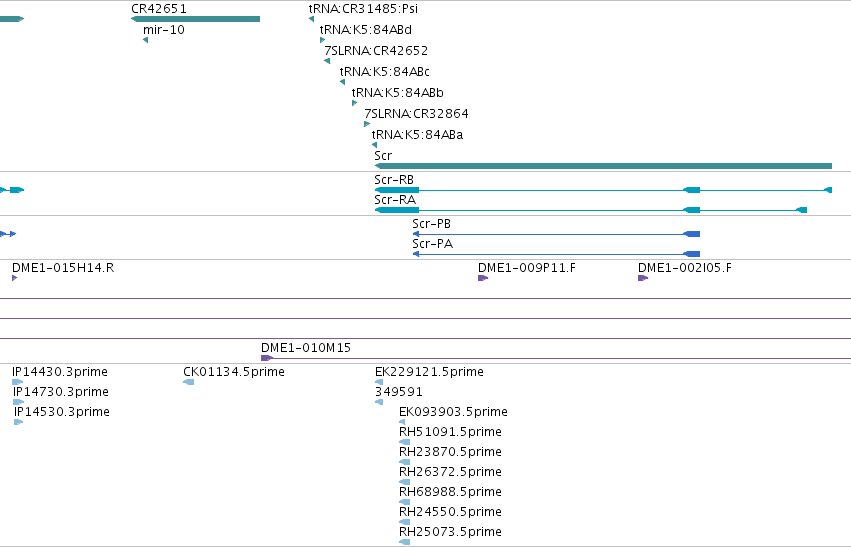The height and width of the screenshot is (547, 851).
Task: Click the DME1-009P11.F BAC end marker
Action: (x=483, y=278)
